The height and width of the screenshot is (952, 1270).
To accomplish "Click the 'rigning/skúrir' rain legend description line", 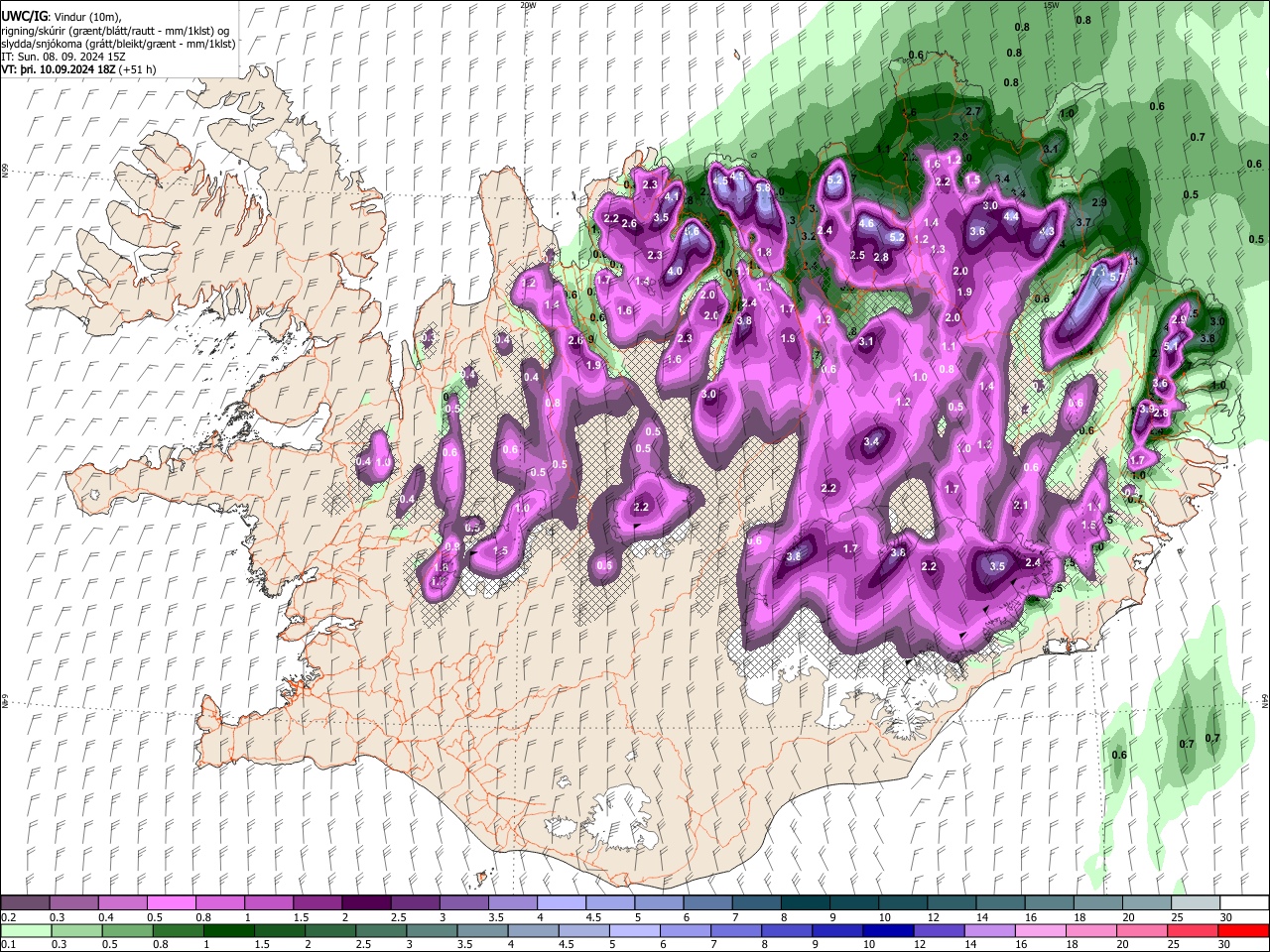I will pyautogui.click(x=116, y=30).
